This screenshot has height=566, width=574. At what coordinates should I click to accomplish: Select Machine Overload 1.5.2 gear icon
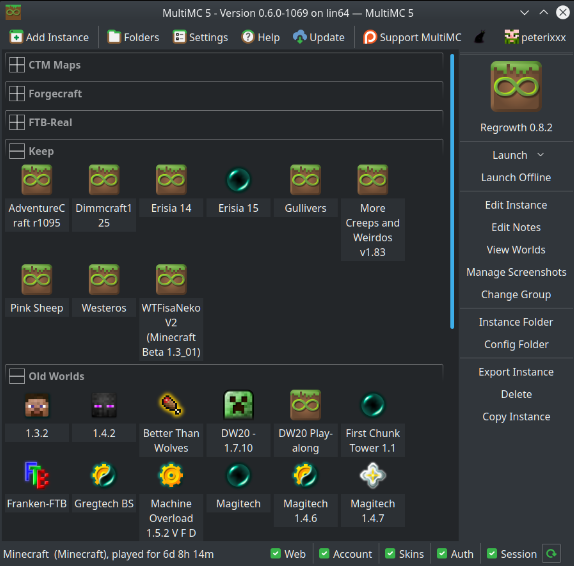coord(171,475)
